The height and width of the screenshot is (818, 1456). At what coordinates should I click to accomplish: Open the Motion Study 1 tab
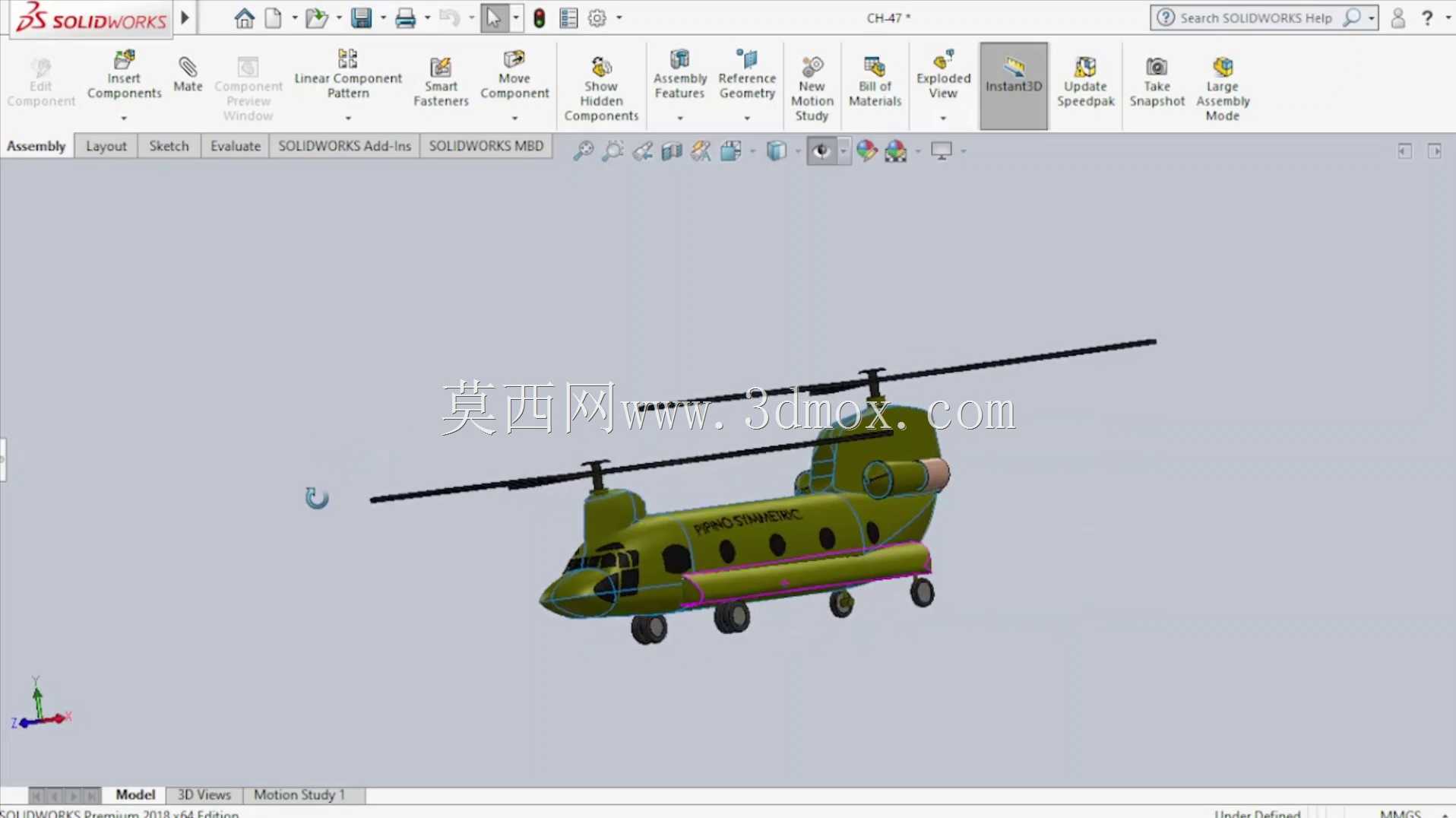click(299, 794)
